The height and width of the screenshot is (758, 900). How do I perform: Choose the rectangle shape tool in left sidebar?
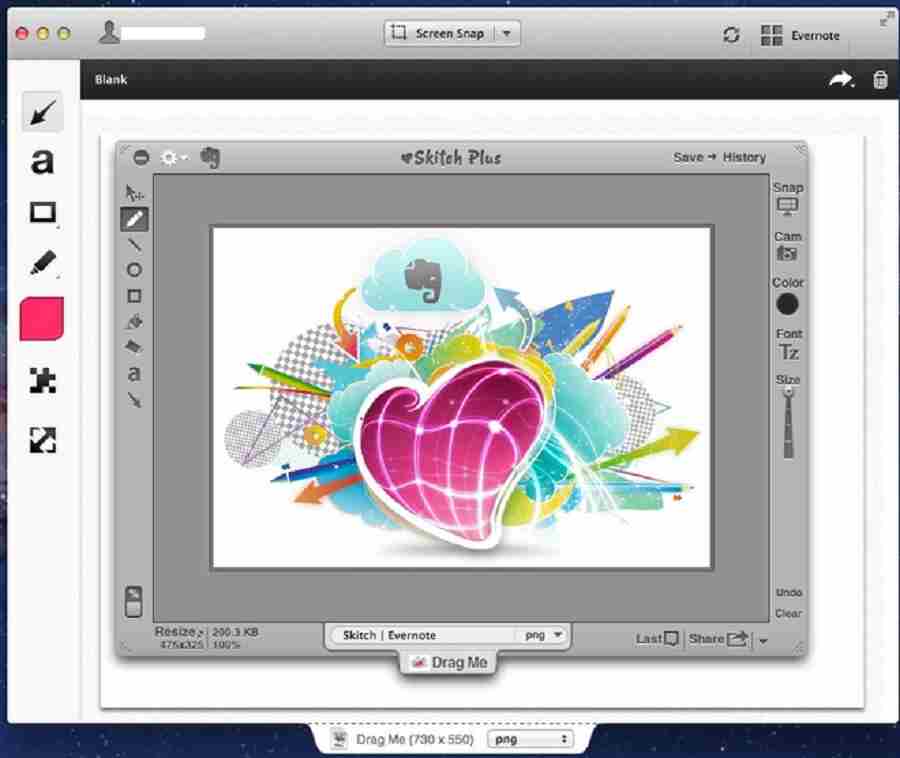42,212
